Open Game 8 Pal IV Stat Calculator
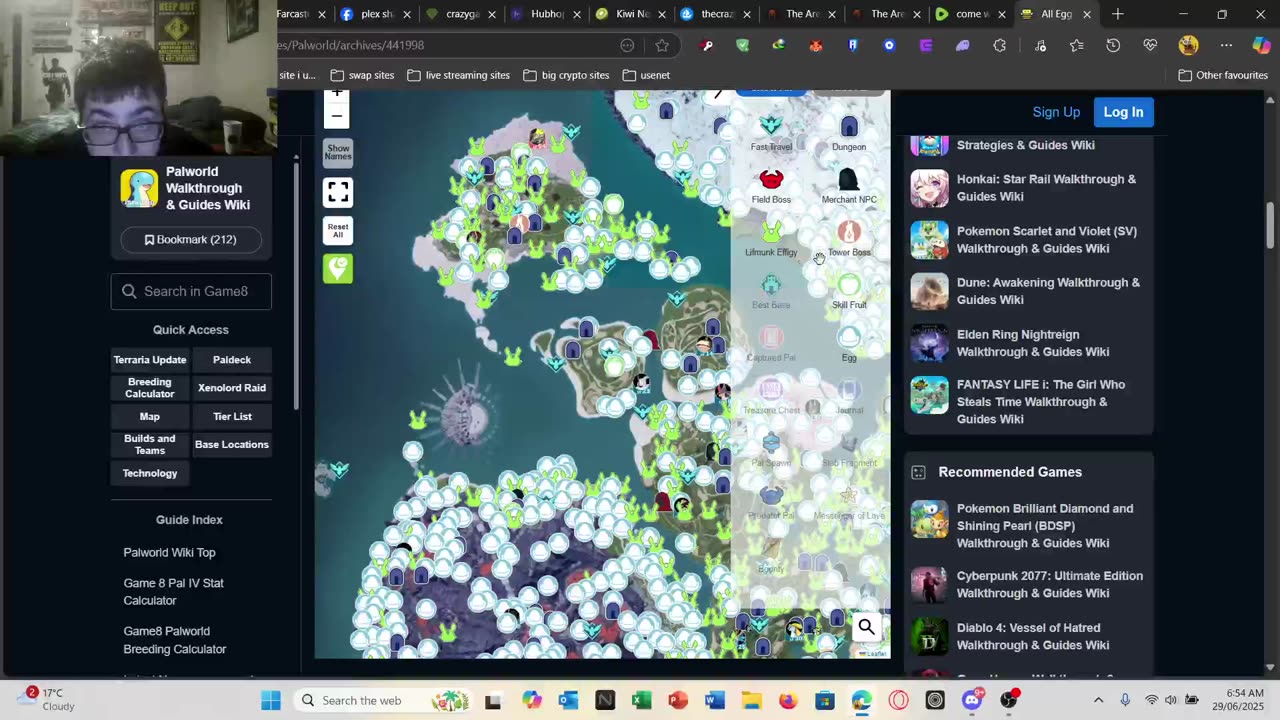Screen dimensions: 1280x720 (173, 592)
